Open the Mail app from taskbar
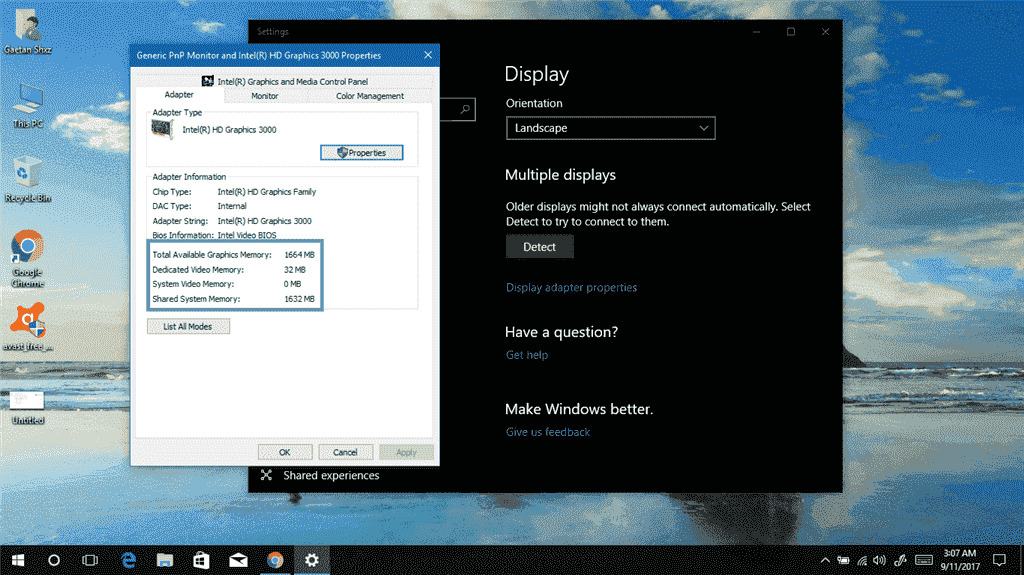 pos(238,560)
